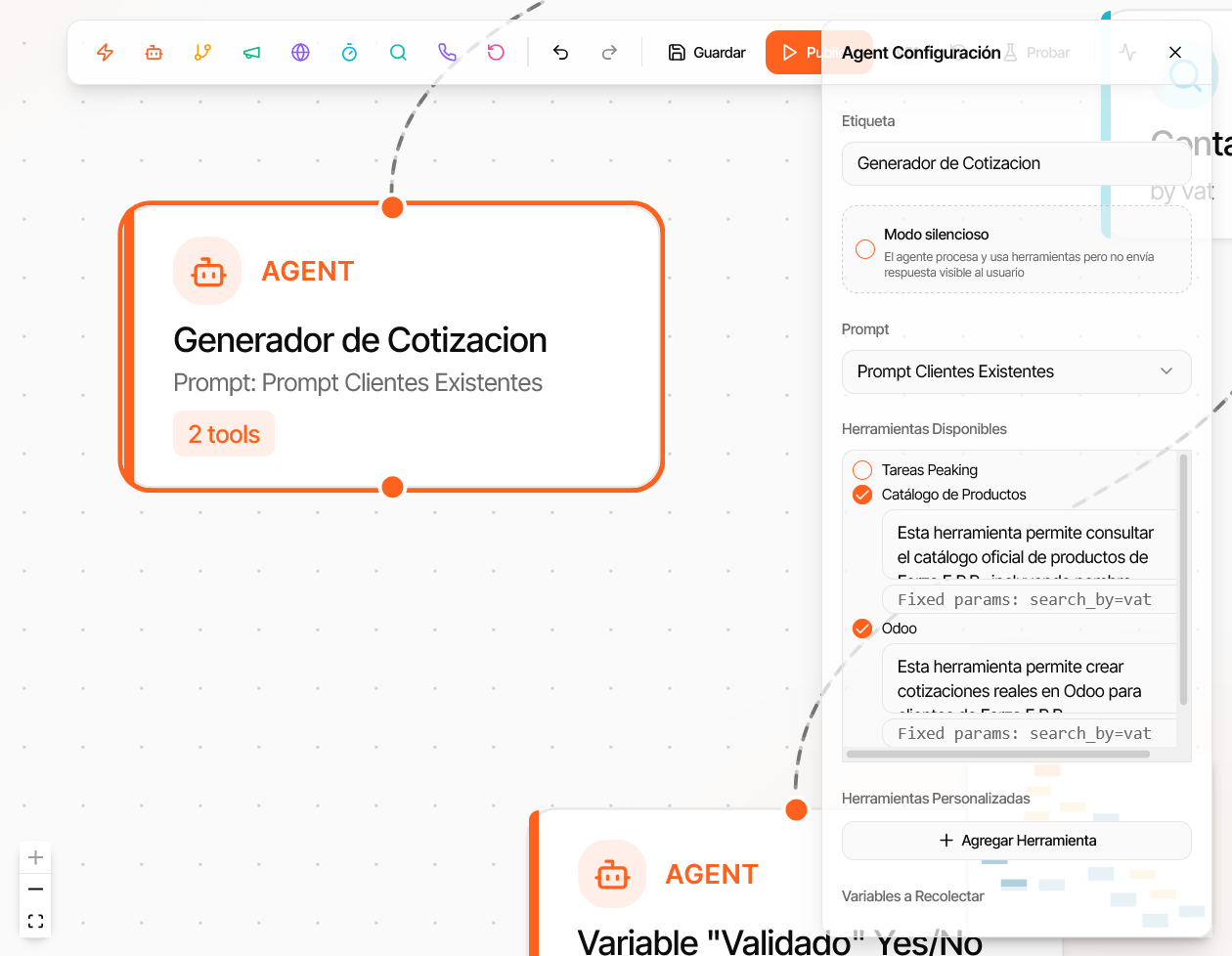
Task: Click the Herramientas Disponibles label
Action: [924, 429]
